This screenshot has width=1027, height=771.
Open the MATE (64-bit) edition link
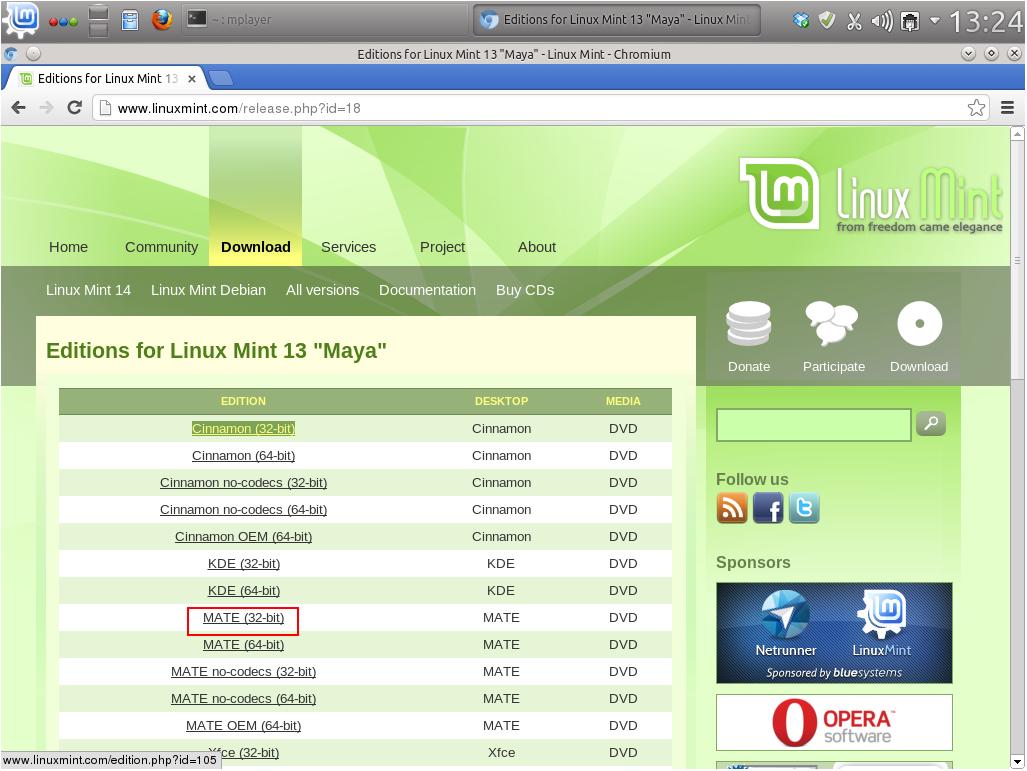[x=243, y=645]
